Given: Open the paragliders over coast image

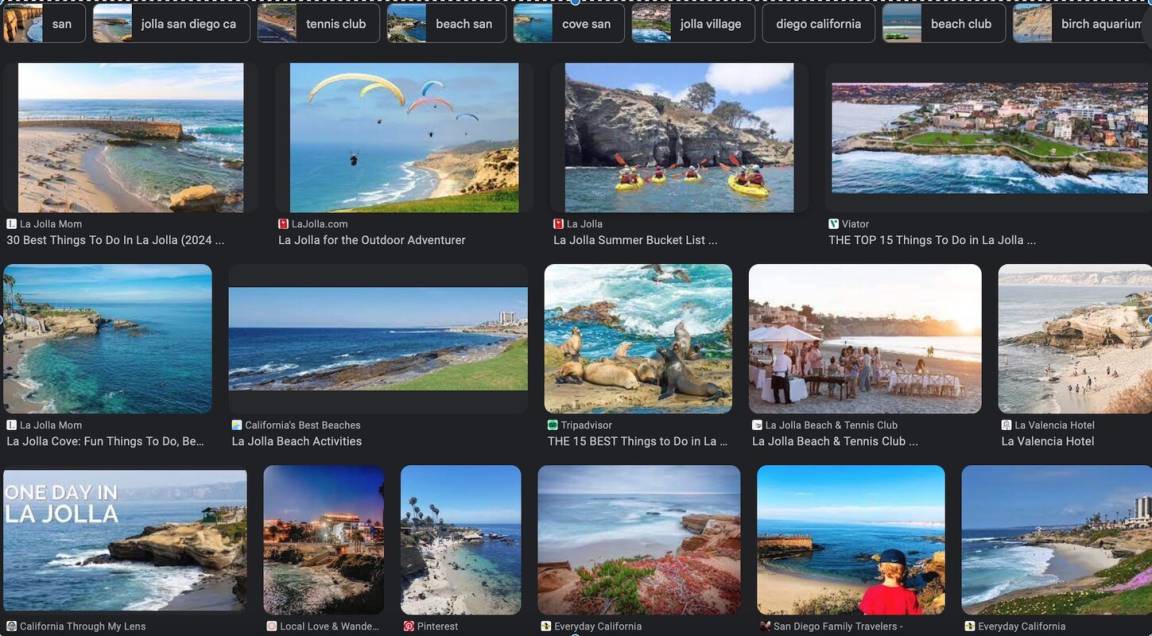Looking at the screenshot, I should click(x=404, y=137).
